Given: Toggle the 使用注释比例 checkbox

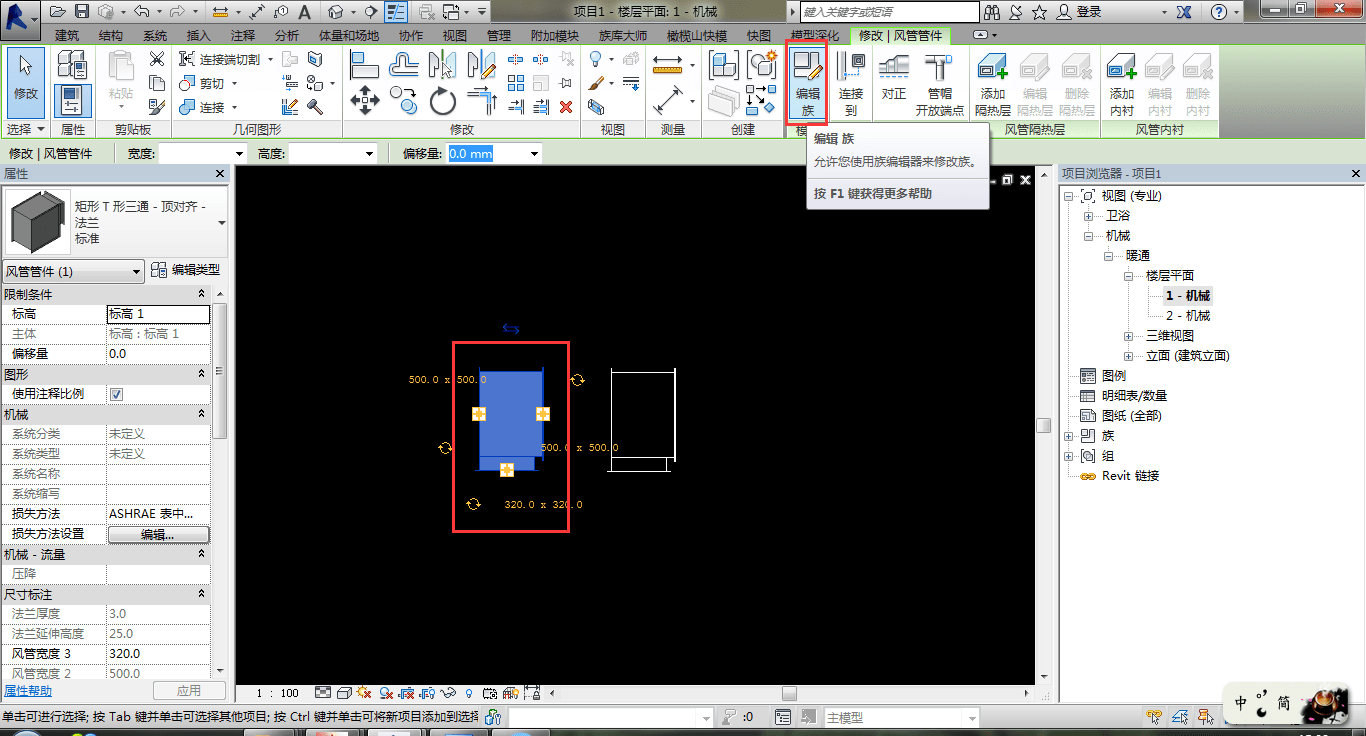Looking at the screenshot, I should pyautogui.click(x=116, y=394).
